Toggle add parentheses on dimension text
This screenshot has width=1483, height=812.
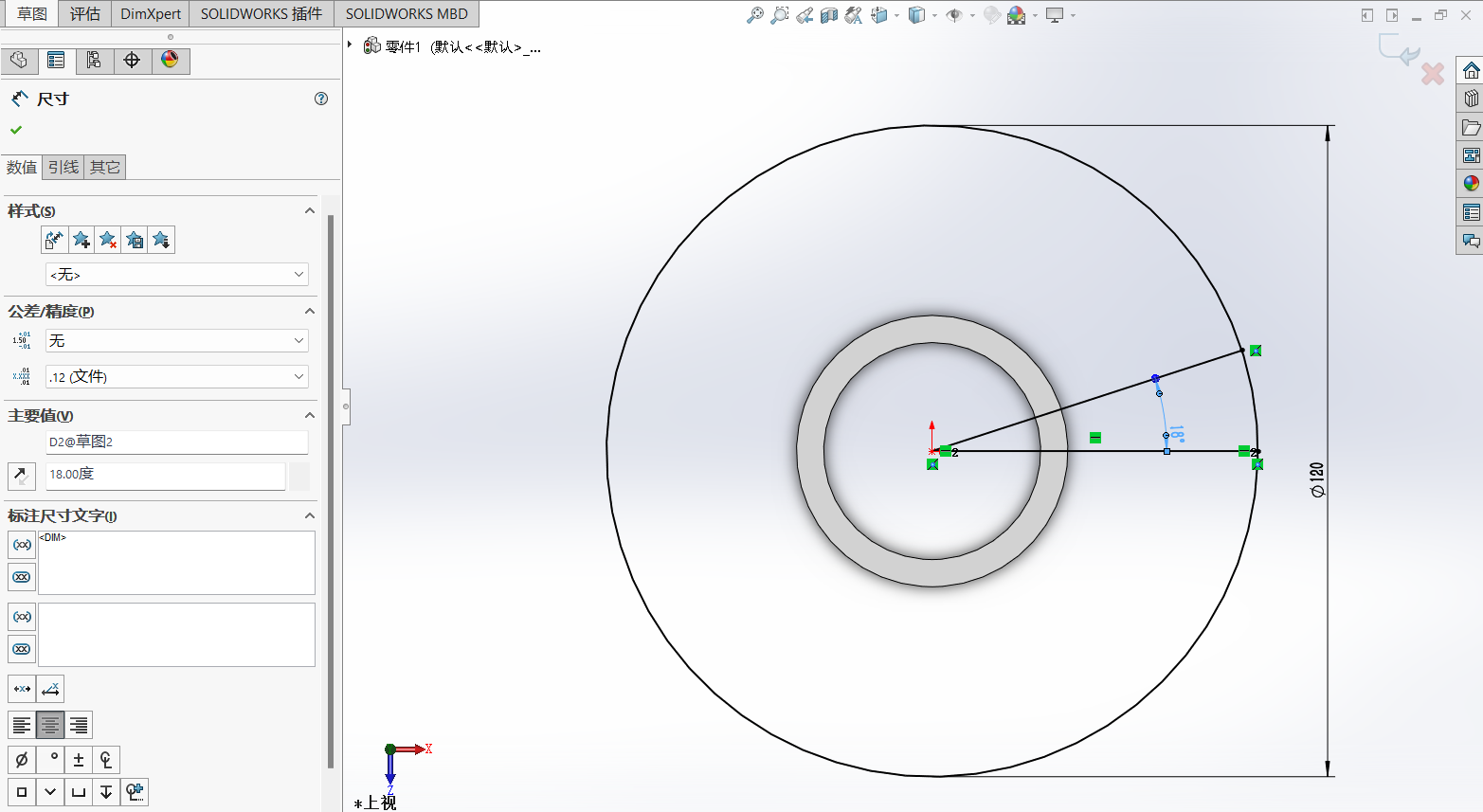click(x=22, y=545)
